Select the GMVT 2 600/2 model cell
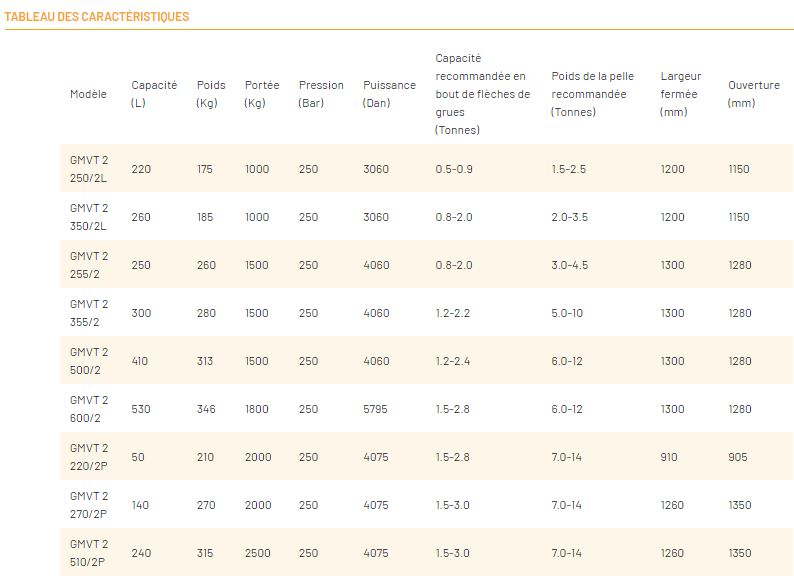Image resolution: width=794 pixels, height=585 pixels. pyautogui.click(x=89, y=409)
